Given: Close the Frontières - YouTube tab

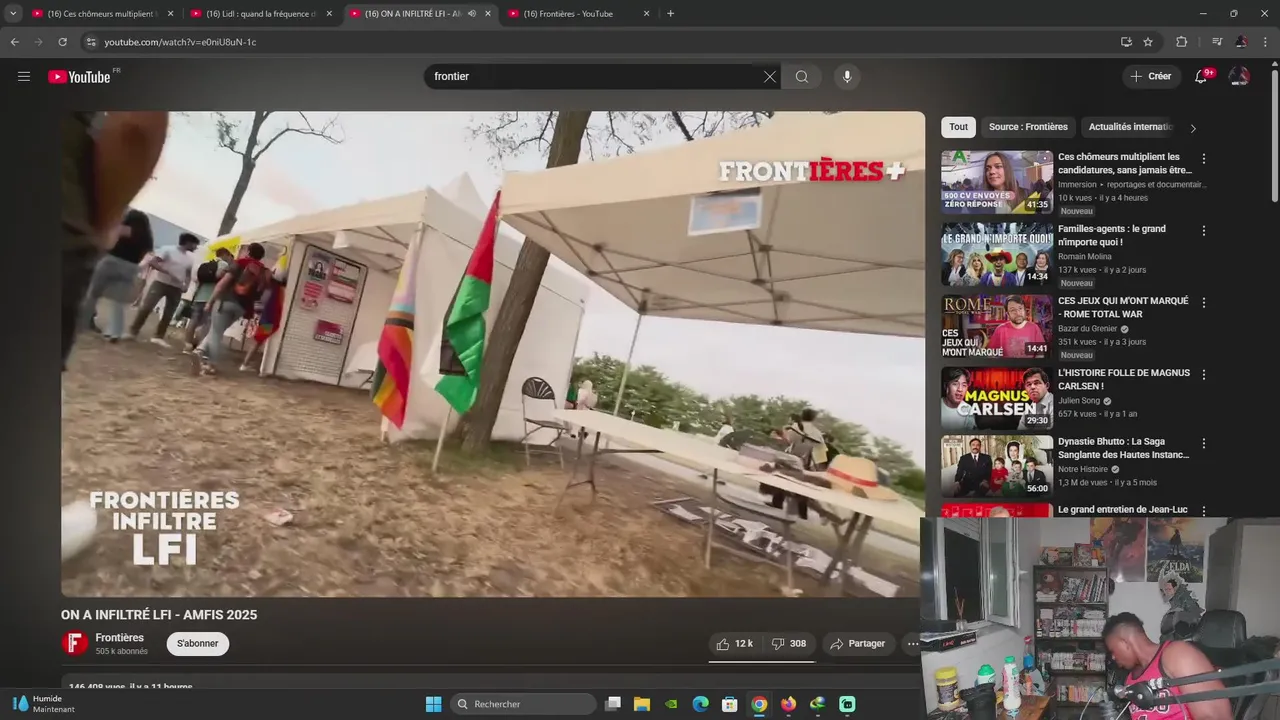Looking at the screenshot, I should pyautogui.click(x=646, y=14).
